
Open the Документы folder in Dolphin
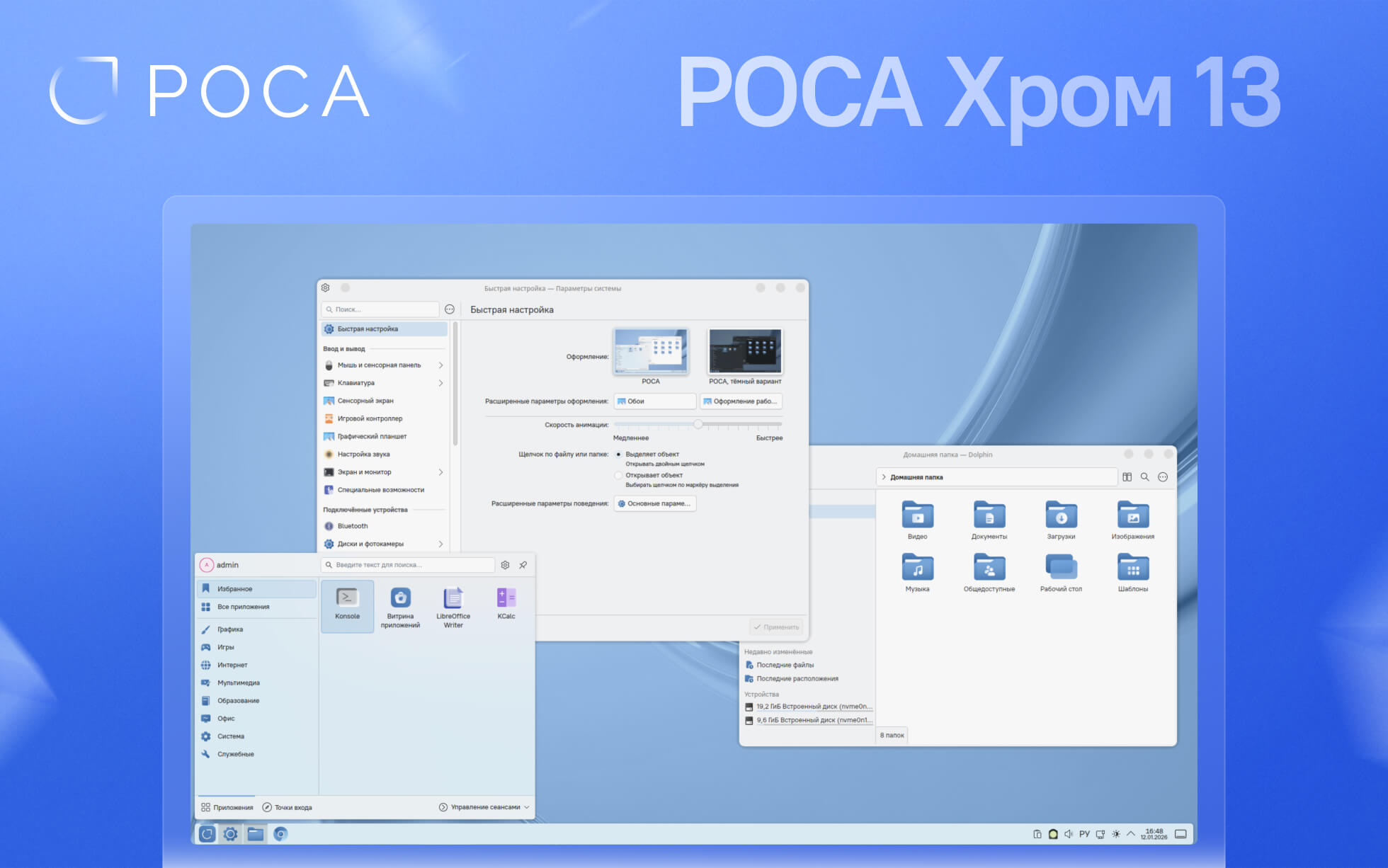pos(989,520)
